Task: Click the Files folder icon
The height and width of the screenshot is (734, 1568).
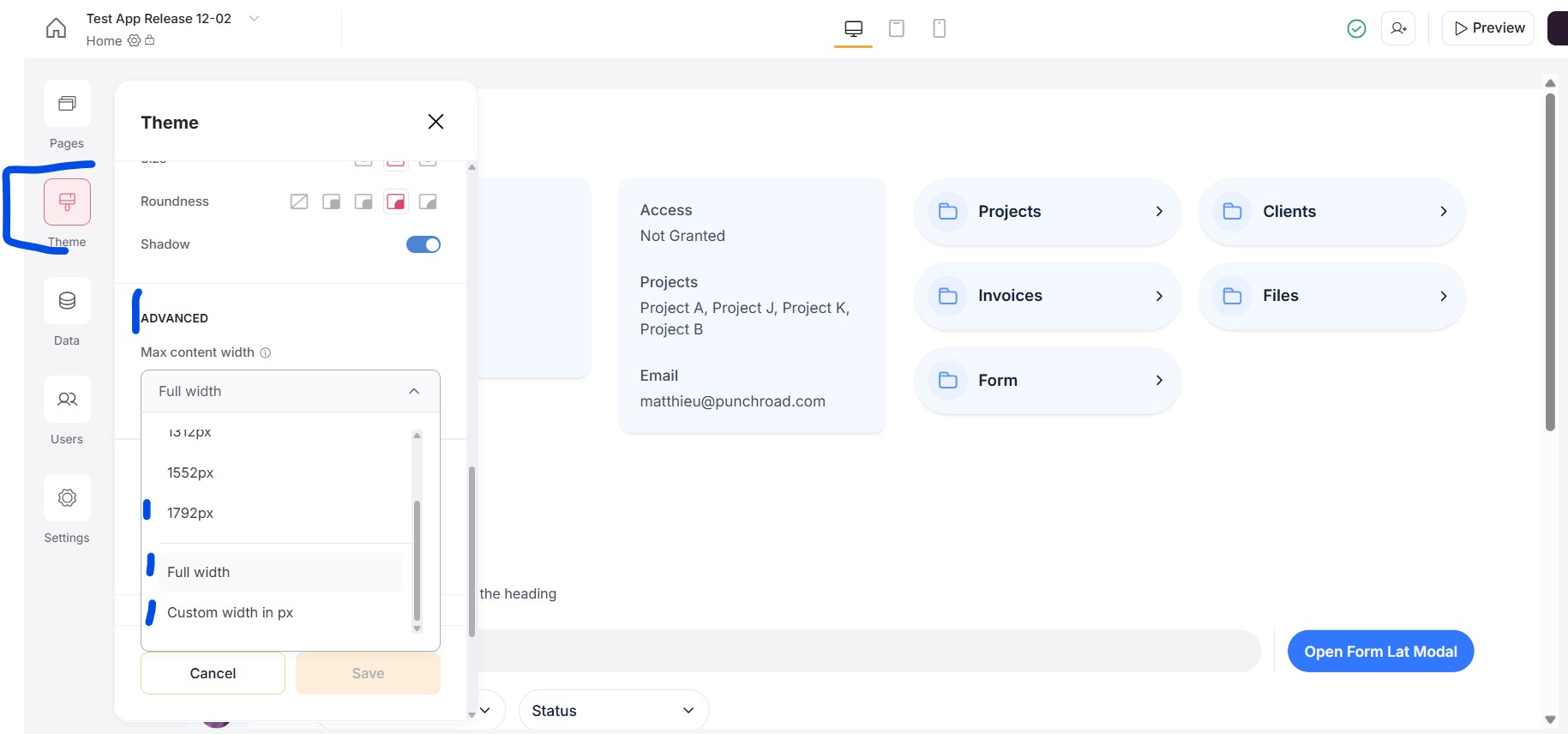Action: pos(1232,296)
